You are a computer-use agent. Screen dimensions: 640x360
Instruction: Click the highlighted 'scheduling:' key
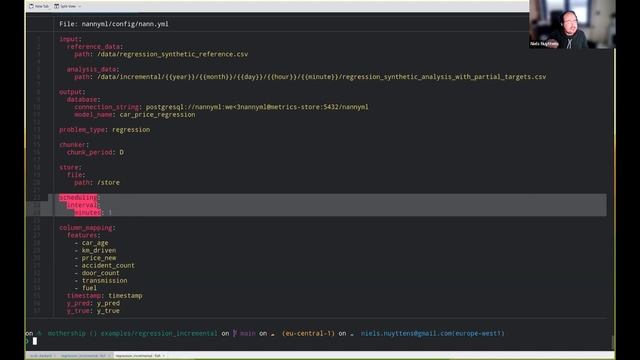point(80,198)
